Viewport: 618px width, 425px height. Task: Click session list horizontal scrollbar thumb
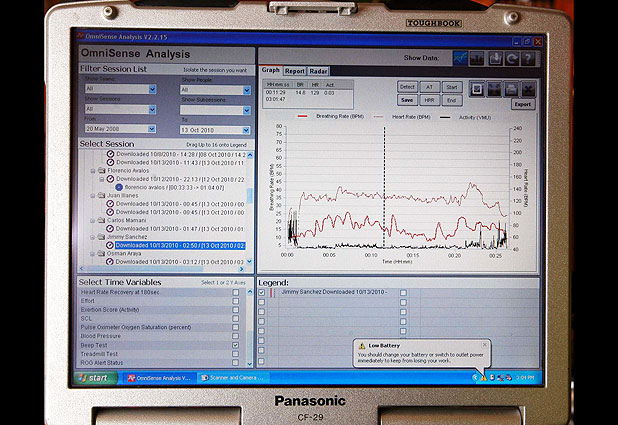tap(145, 269)
